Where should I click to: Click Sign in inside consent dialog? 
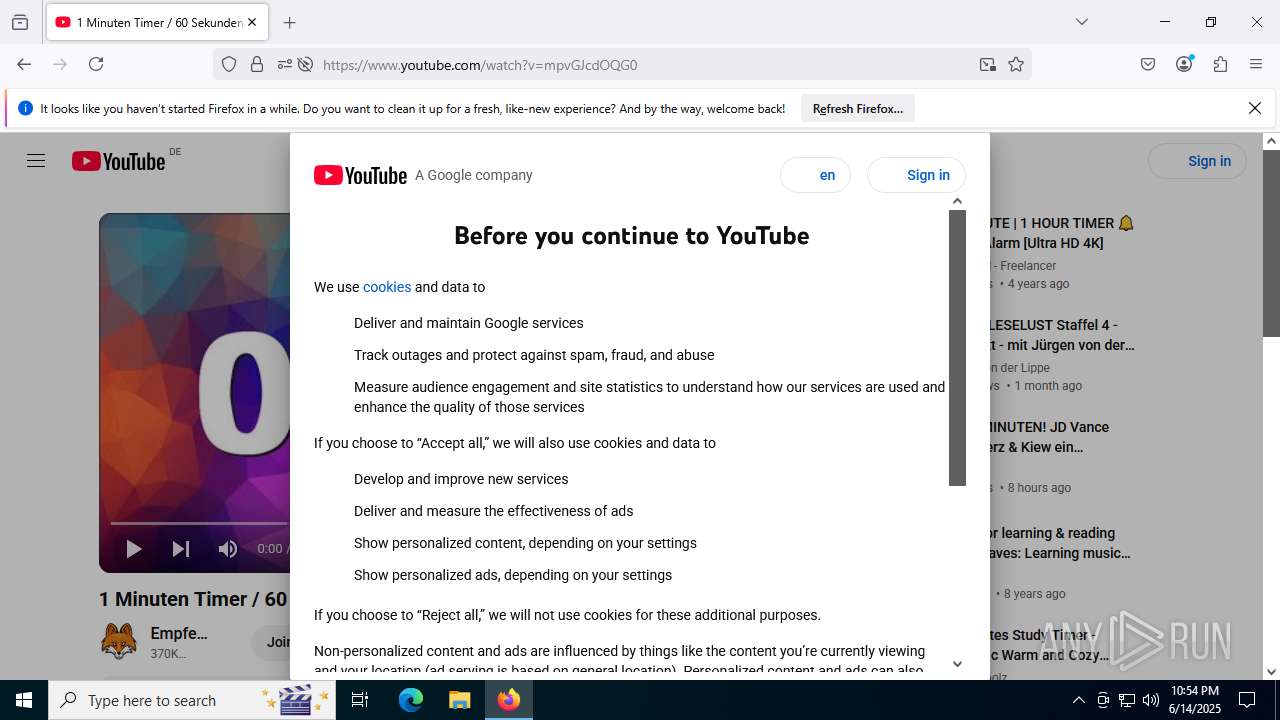tap(916, 175)
